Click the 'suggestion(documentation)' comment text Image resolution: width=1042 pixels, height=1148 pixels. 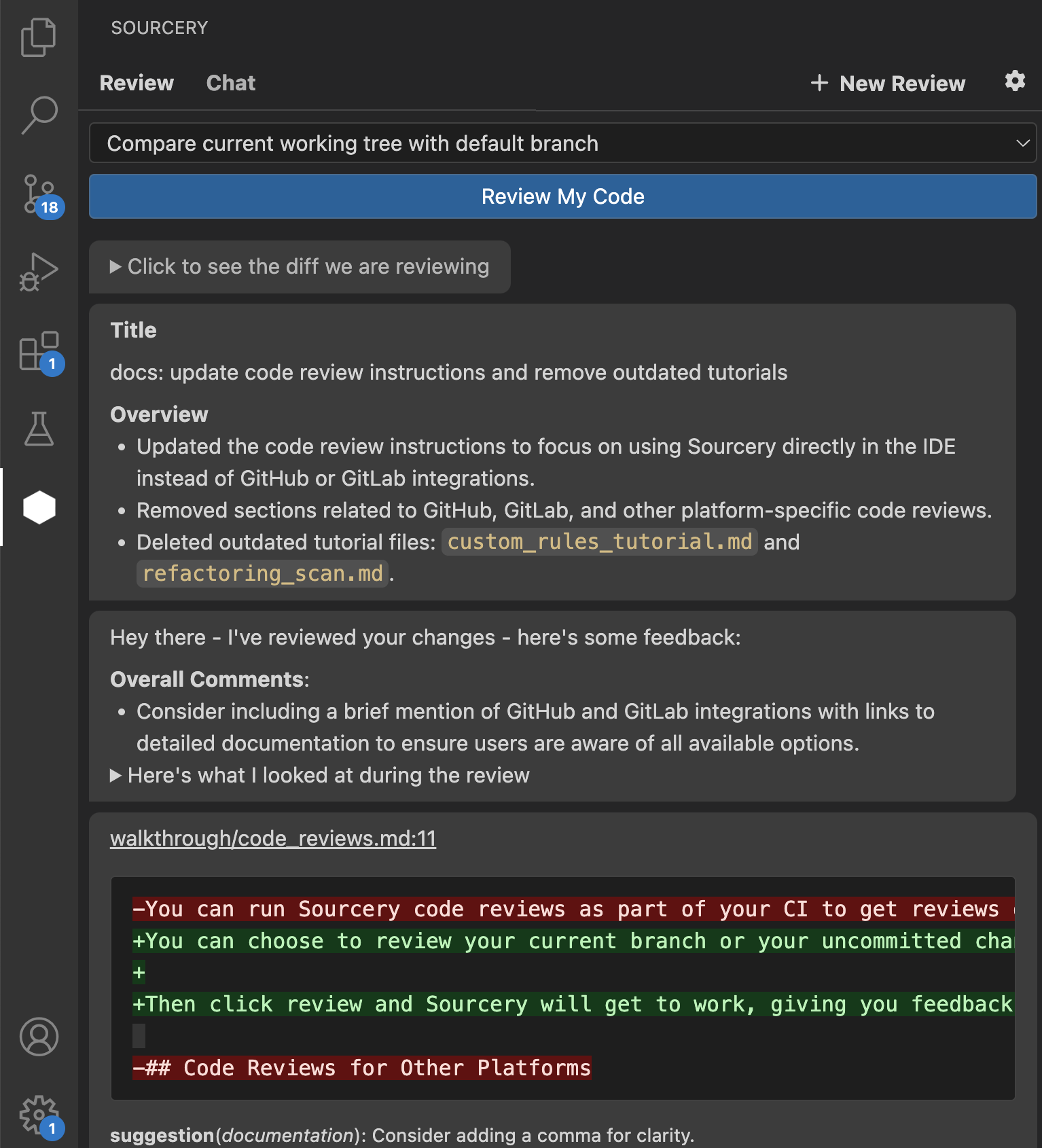(x=402, y=1135)
